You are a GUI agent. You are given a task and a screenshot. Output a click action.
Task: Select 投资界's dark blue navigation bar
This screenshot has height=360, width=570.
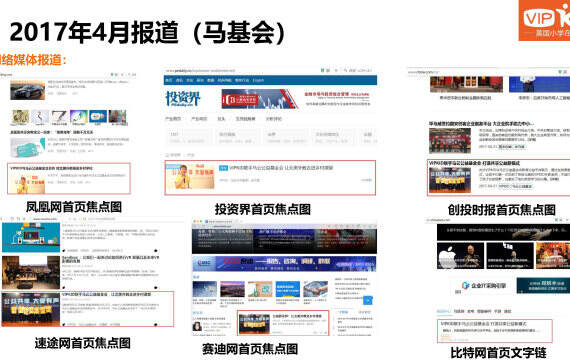point(270,80)
